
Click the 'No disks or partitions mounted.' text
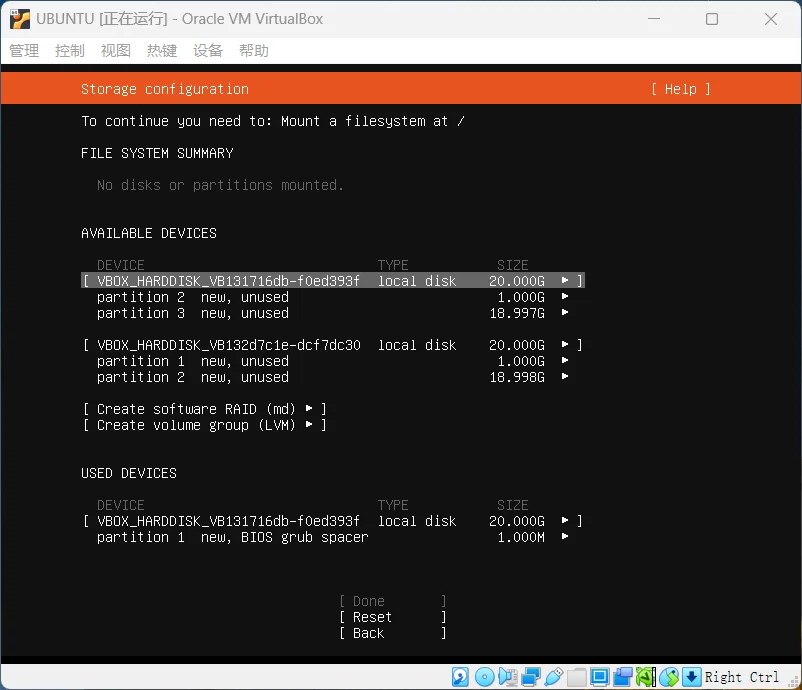[x=220, y=185]
